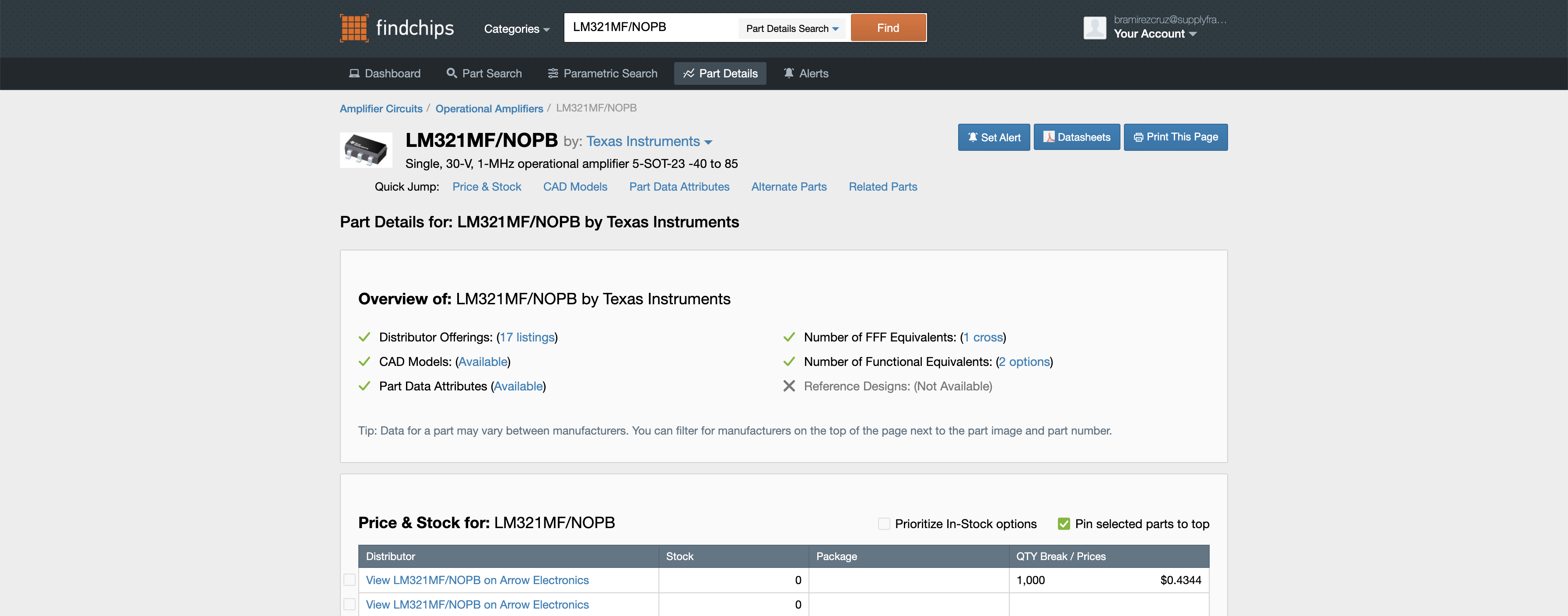Tick the checkbox beside the Arrow Electronics row with no price
This screenshot has height=616, width=1568.
[350, 604]
